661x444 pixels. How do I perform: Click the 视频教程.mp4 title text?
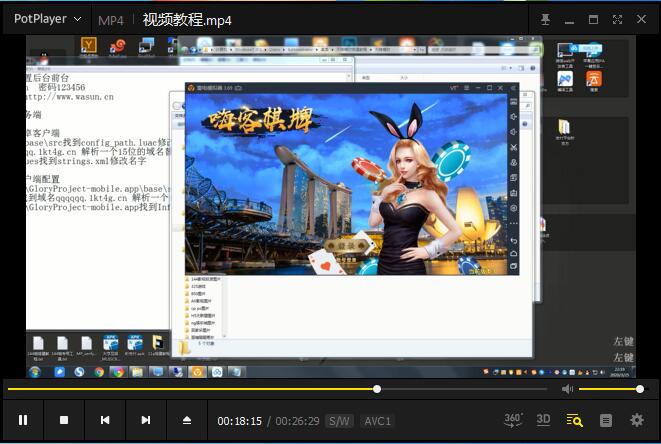click(187, 20)
